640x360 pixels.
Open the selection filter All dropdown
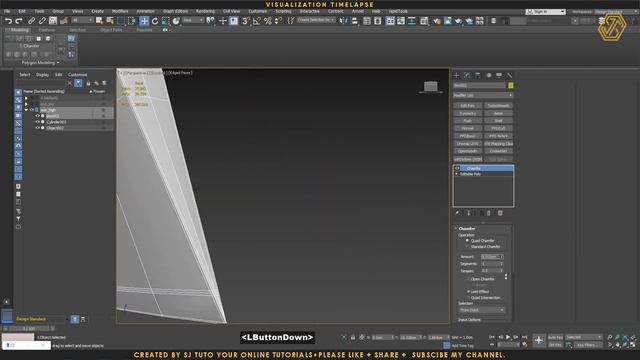(x=82, y=20)
